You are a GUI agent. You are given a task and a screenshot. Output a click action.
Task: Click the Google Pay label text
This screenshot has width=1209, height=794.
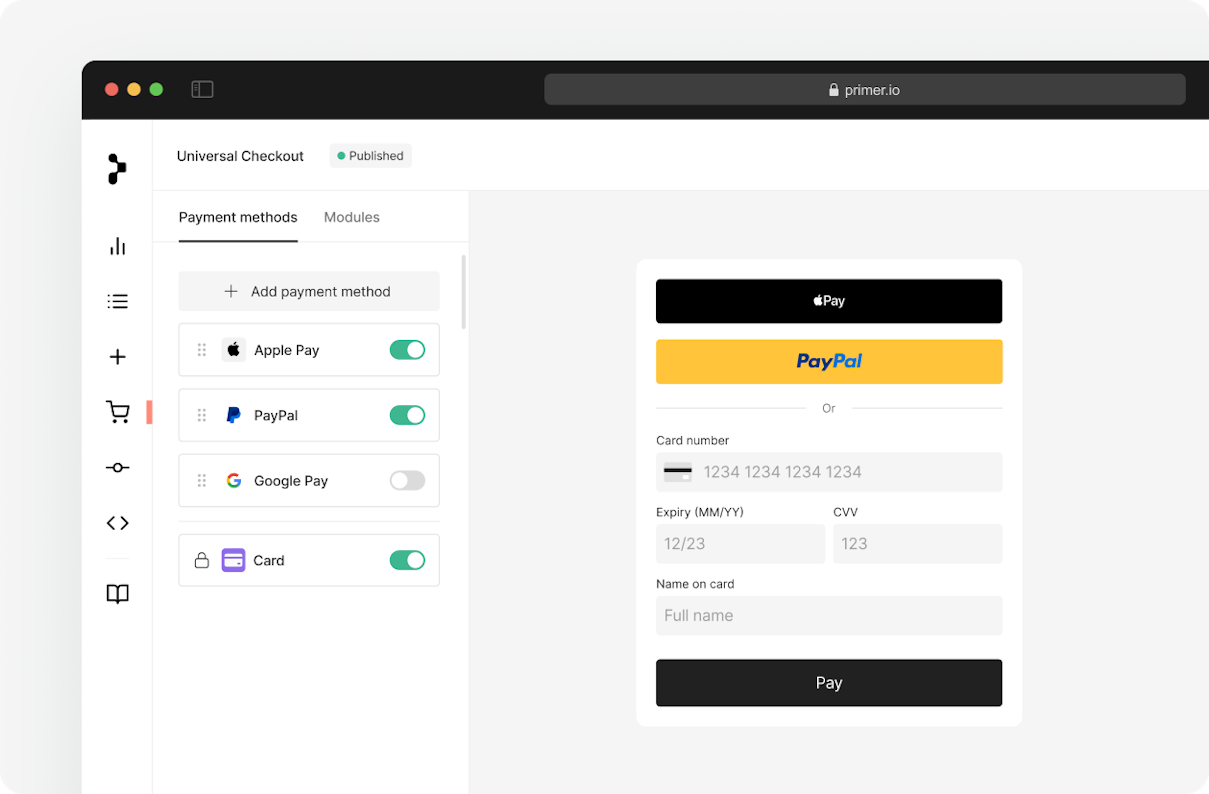291,481
